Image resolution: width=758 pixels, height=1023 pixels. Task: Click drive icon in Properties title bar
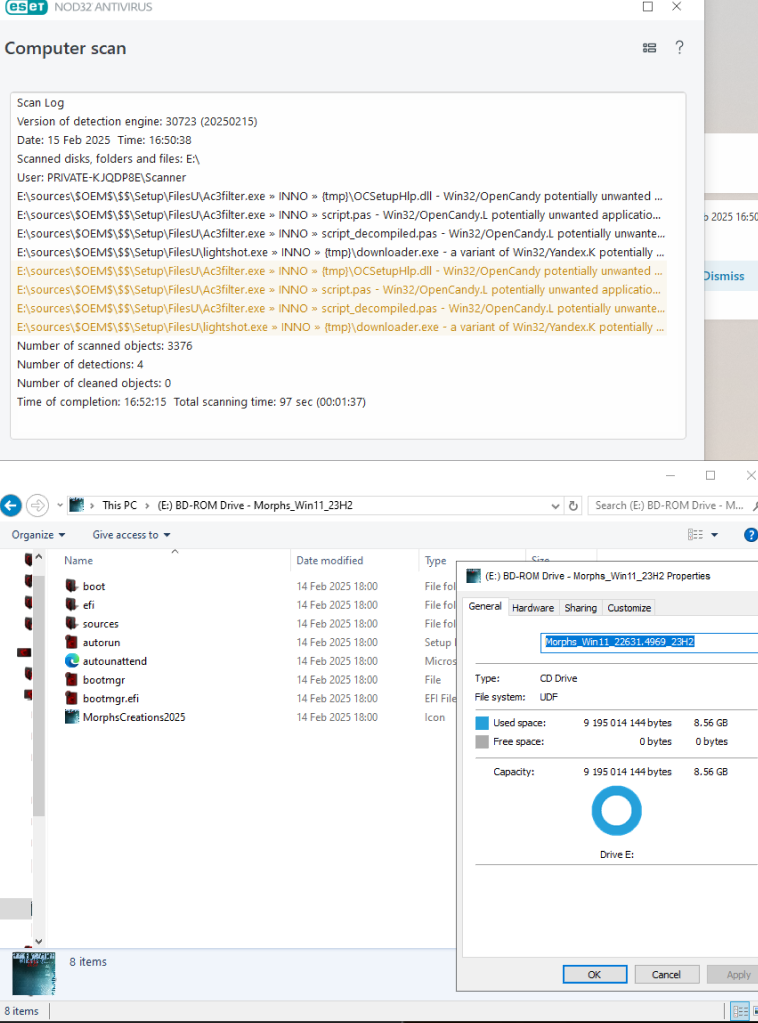click(x=474, y=576)
